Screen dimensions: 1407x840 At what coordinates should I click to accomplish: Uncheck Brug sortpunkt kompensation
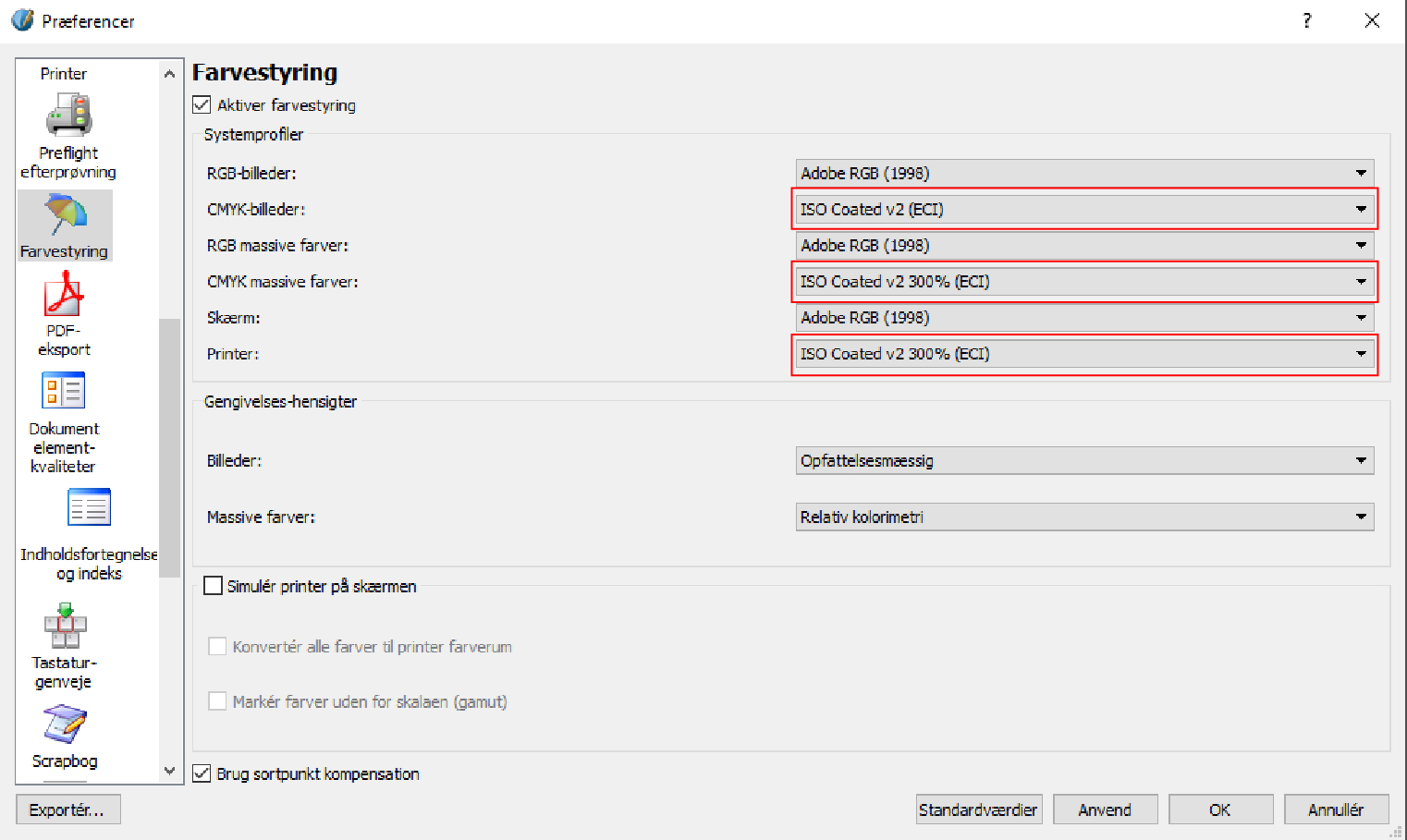202,773
